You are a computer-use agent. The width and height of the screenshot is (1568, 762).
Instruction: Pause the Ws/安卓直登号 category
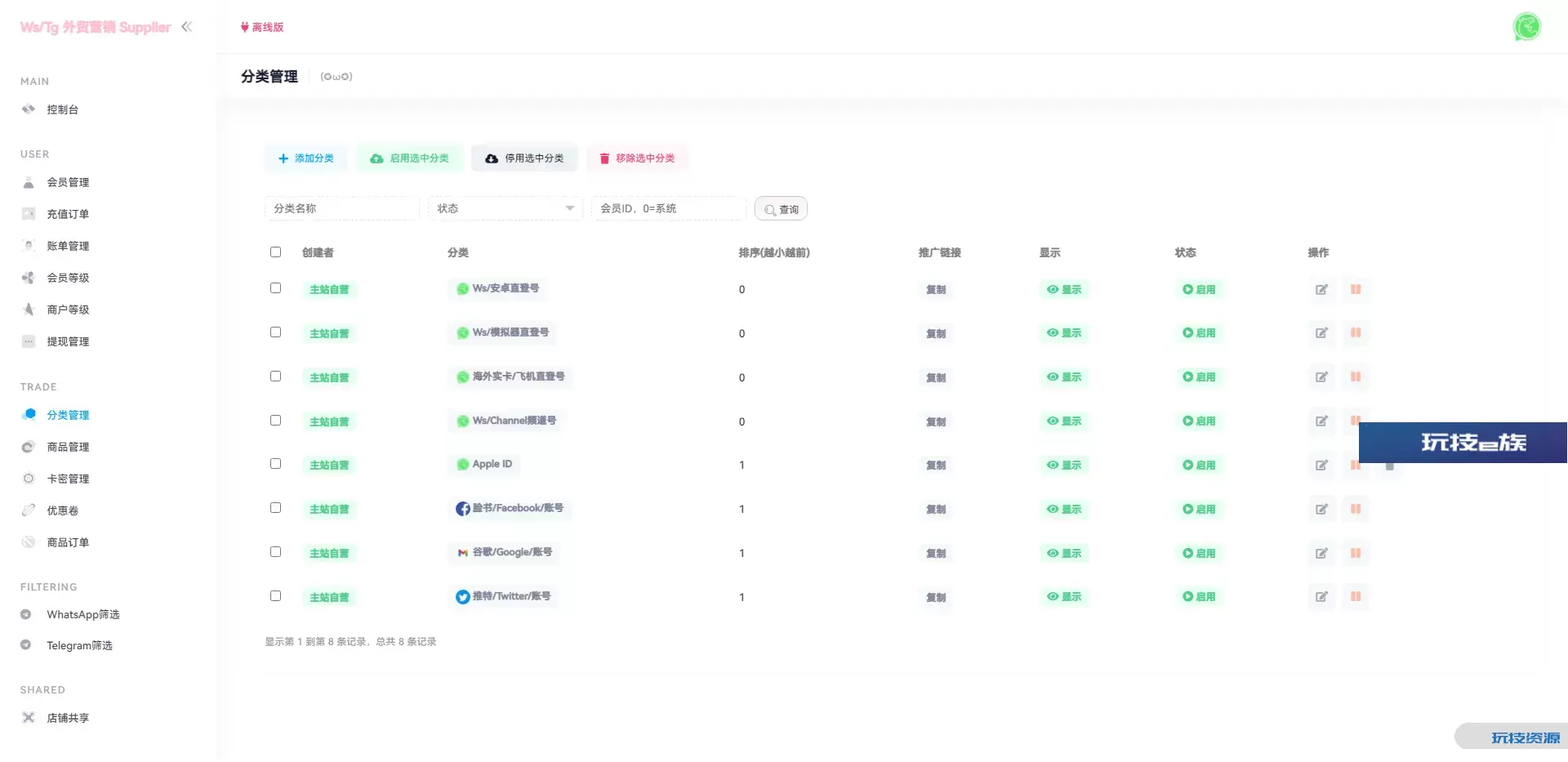click(1356, 290)
